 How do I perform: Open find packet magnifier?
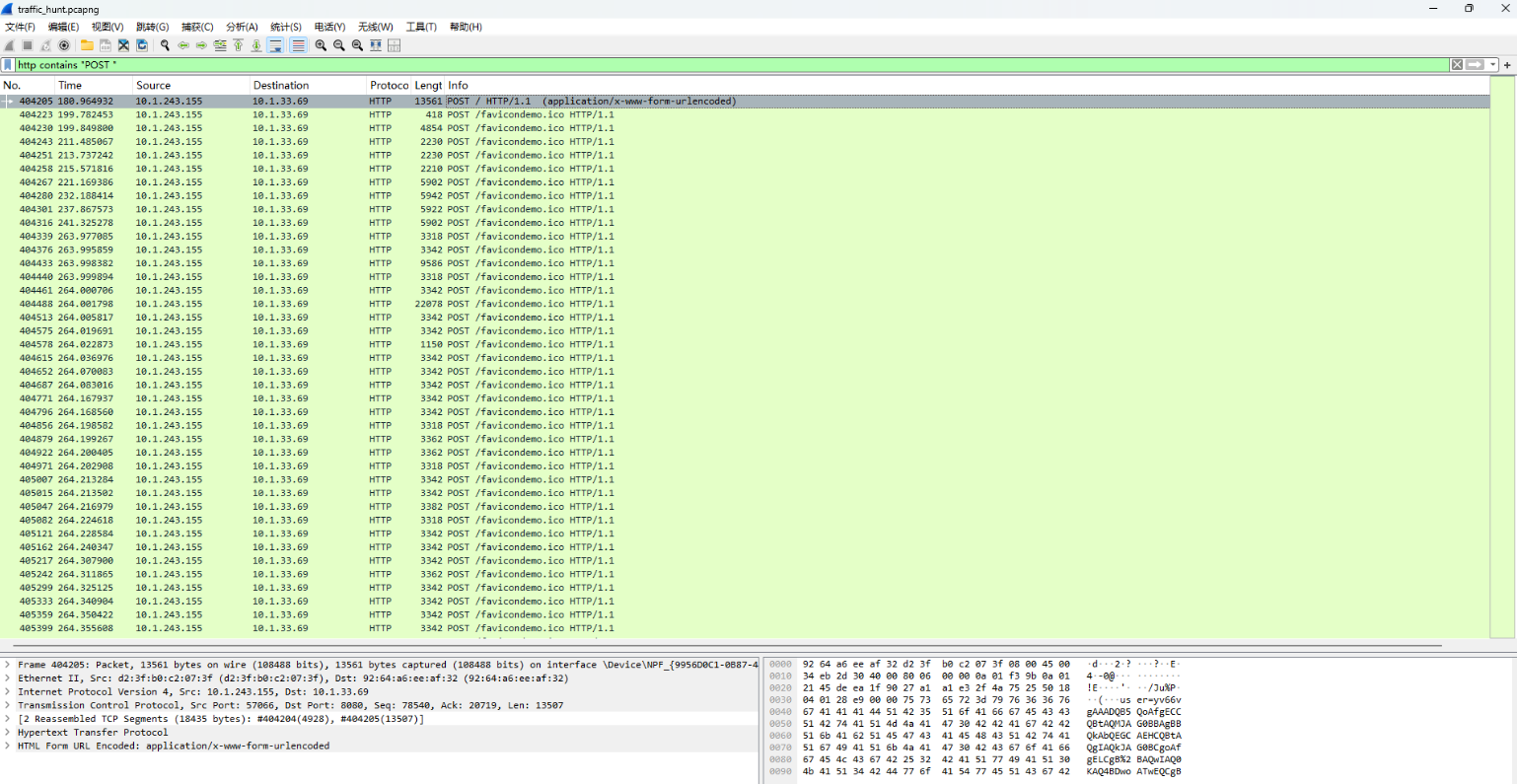(x=165, y=45)
